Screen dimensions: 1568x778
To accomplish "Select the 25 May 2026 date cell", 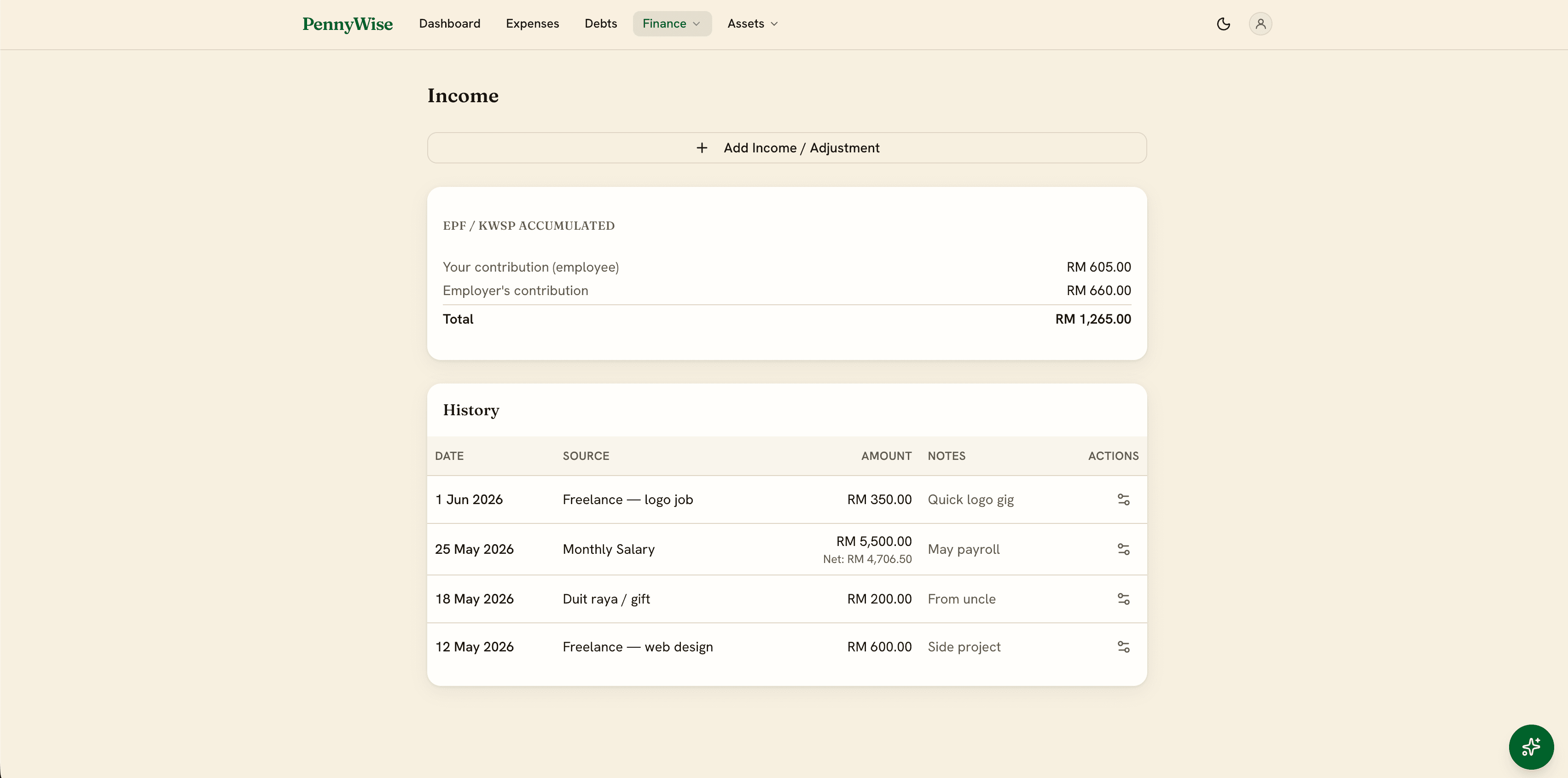I will [474, 549].
